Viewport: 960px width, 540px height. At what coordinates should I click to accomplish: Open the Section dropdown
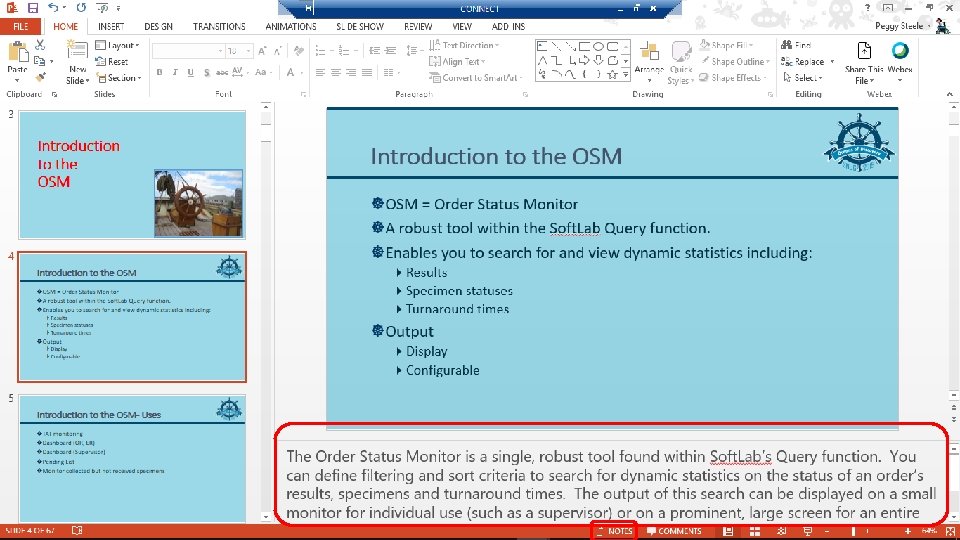[x=119, y=78]
